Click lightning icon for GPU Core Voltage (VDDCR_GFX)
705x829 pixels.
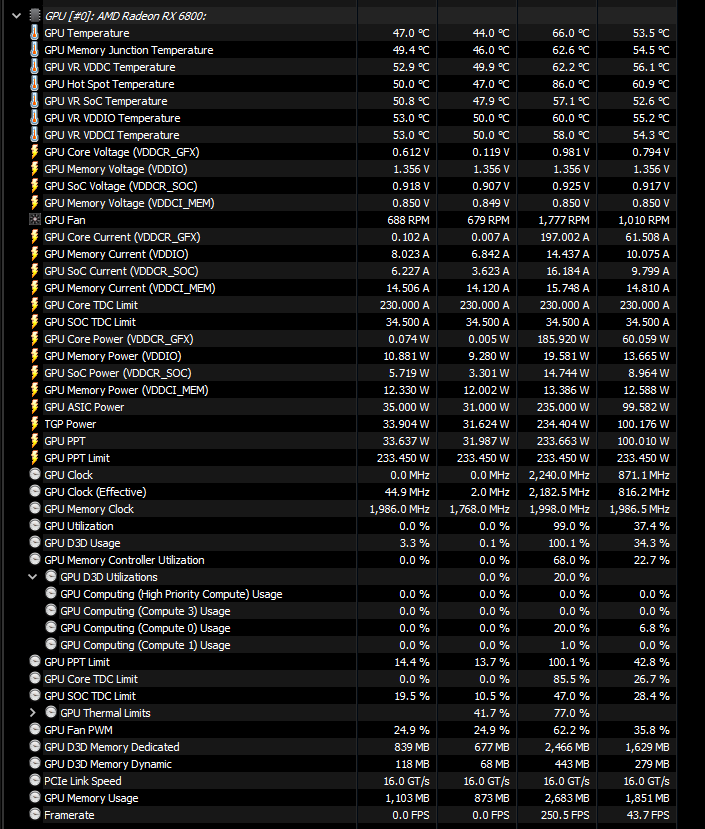coord(34,152)
